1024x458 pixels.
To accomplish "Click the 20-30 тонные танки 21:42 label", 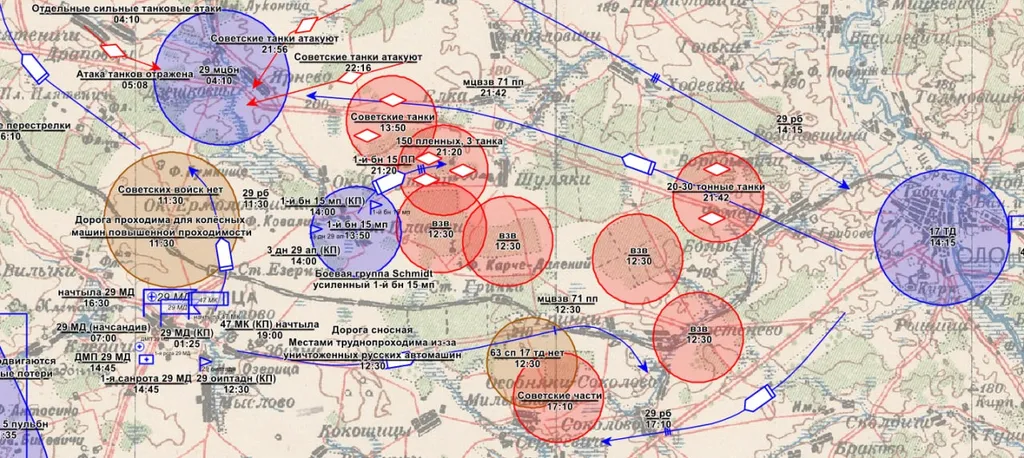I will [x=714, y=192].
